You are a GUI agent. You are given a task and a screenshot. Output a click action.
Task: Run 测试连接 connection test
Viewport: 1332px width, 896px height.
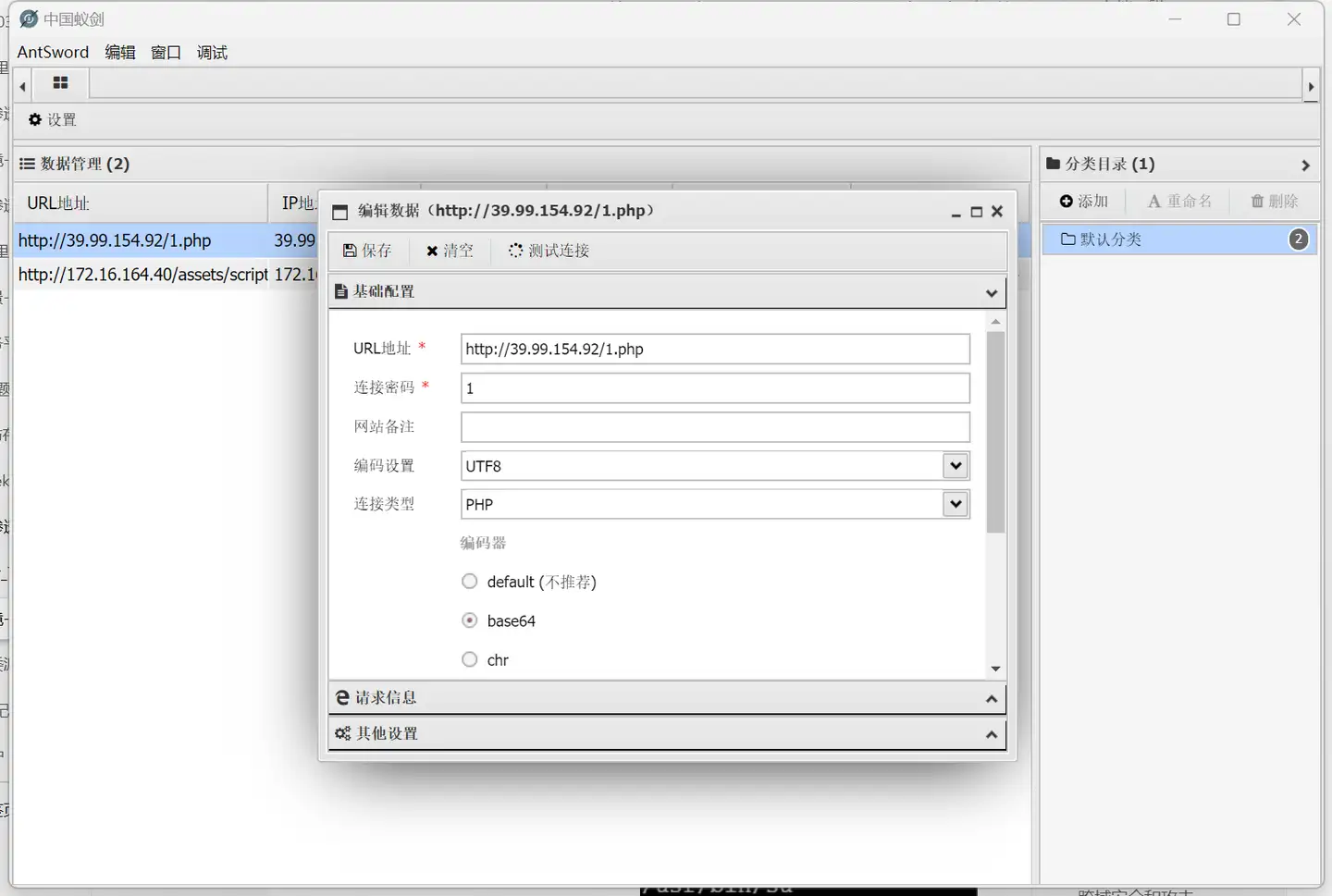[x=549, y=251]
